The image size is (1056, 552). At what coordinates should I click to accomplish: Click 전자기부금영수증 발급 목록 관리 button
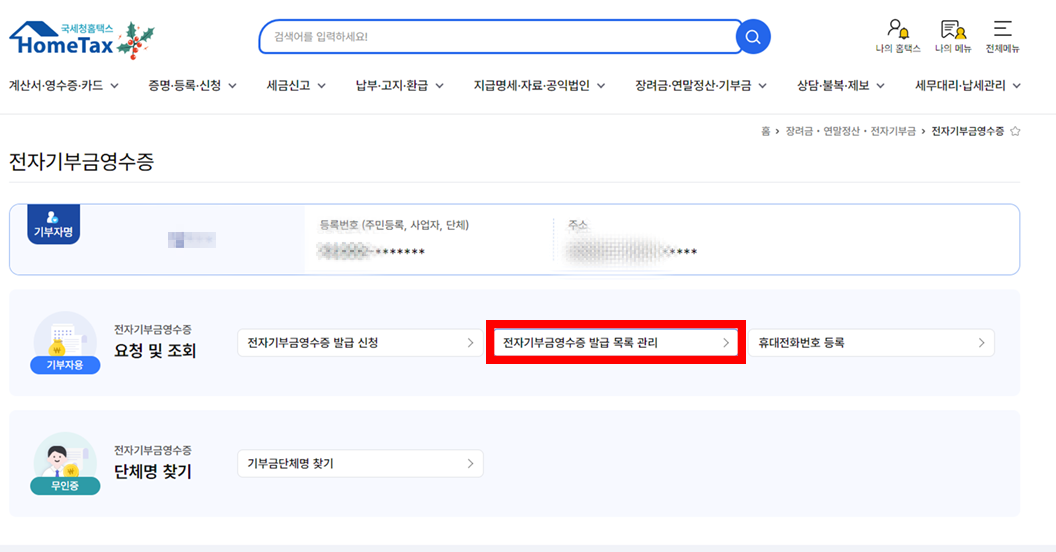coord(615,343)
